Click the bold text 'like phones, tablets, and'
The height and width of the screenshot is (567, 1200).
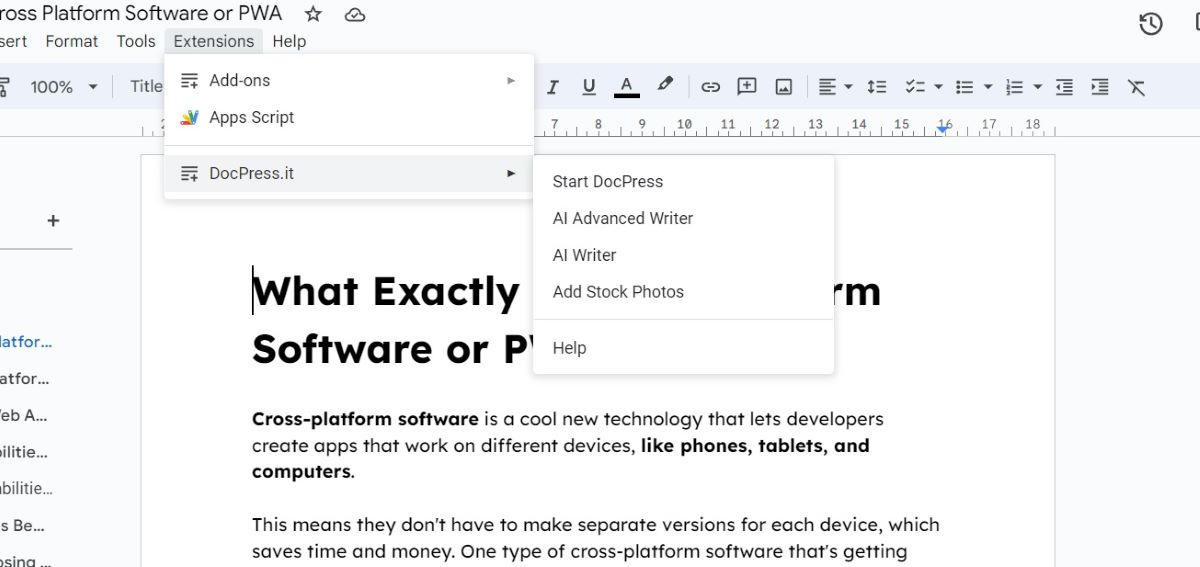click(755, 445)
